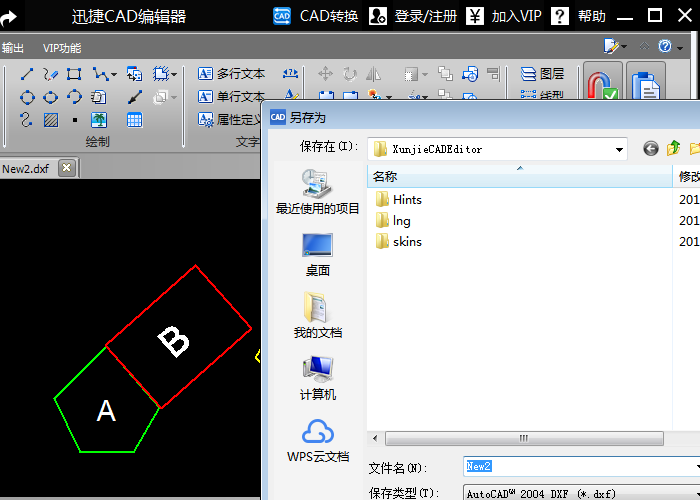Select the Ellipse drawing tool
This screenshot has width=700, height=500.
(50, 97)
